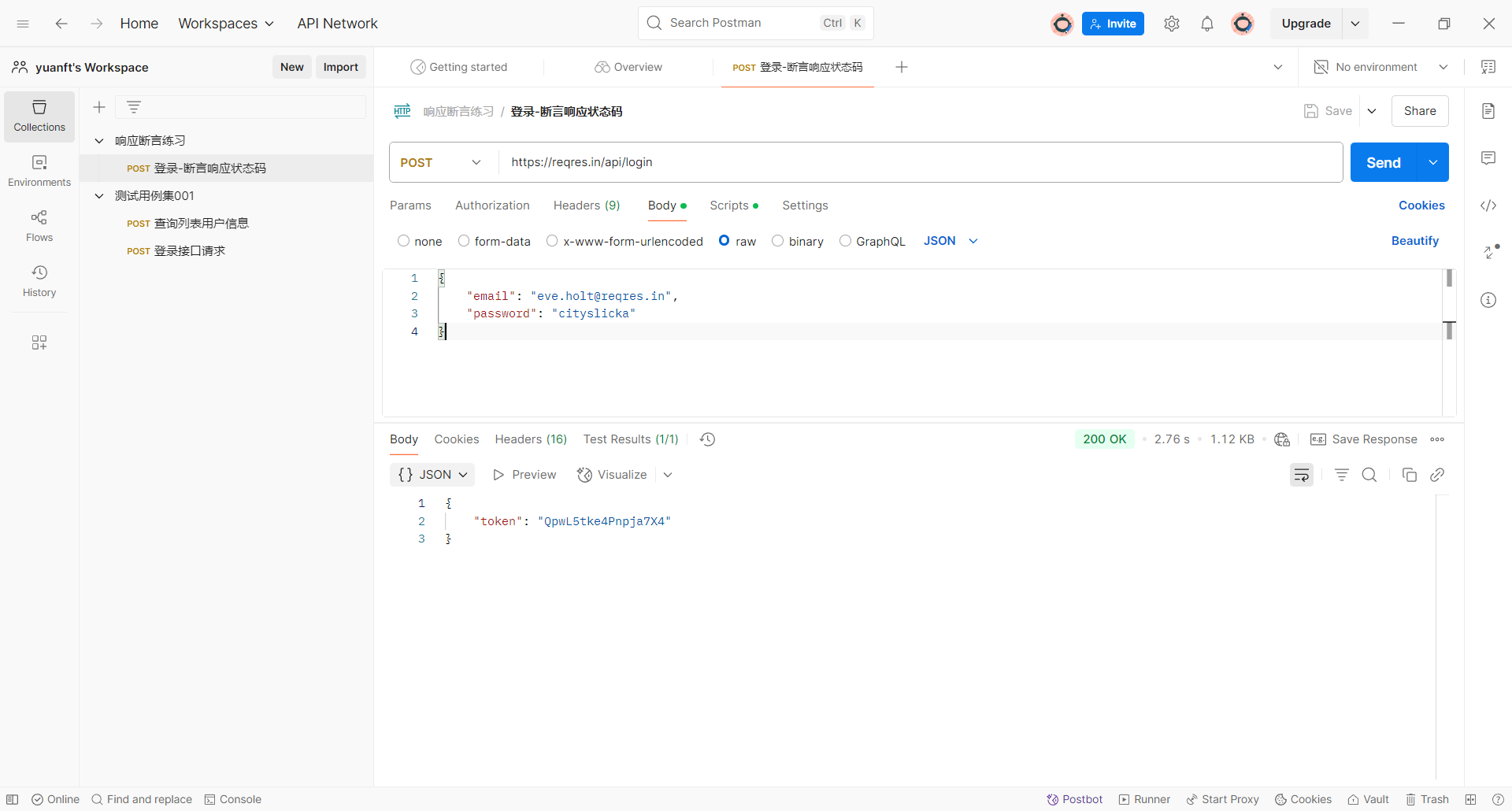Go back with the left arrow icon
The height and width of the screenshot is (811, 1512).
(x=61, y=24)
